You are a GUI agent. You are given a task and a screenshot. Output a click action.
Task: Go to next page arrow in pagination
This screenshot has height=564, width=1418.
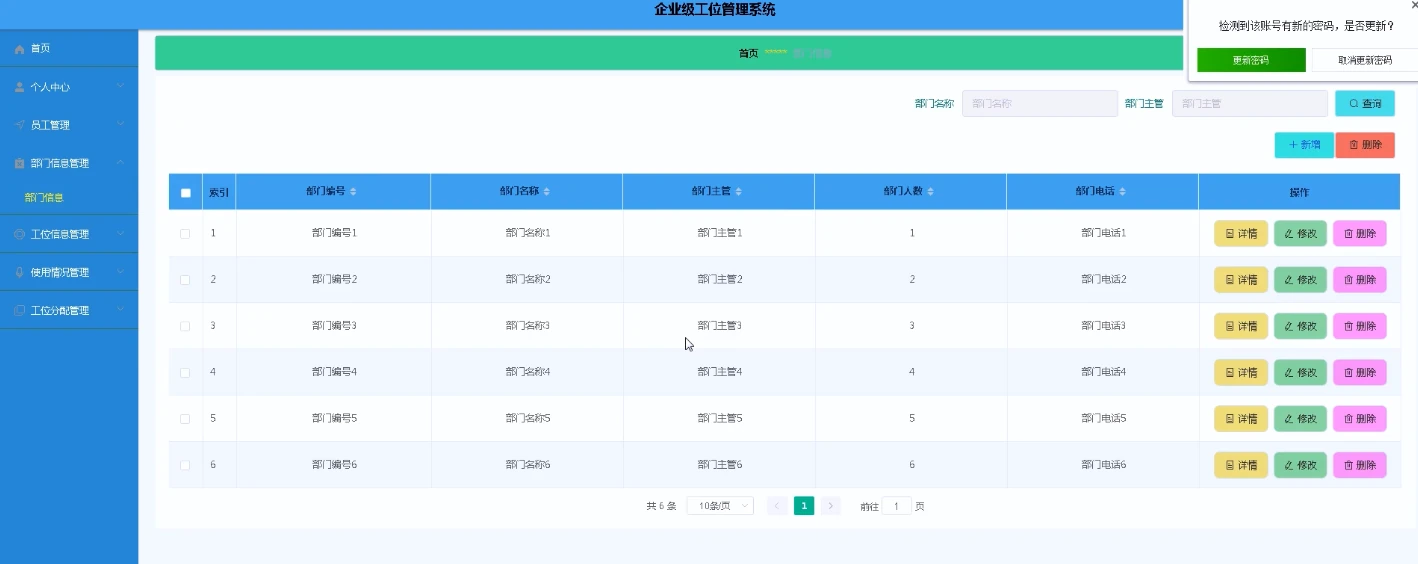coord(831,506)
